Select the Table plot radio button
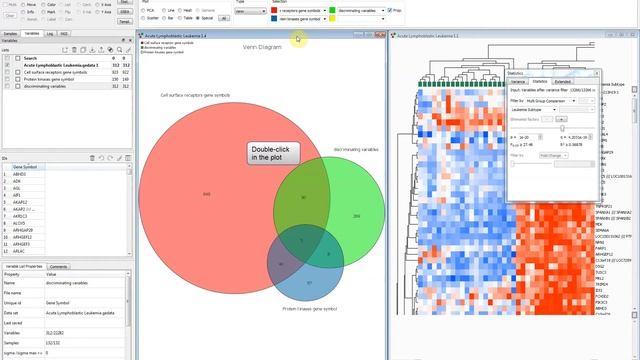 click(180, 18)
